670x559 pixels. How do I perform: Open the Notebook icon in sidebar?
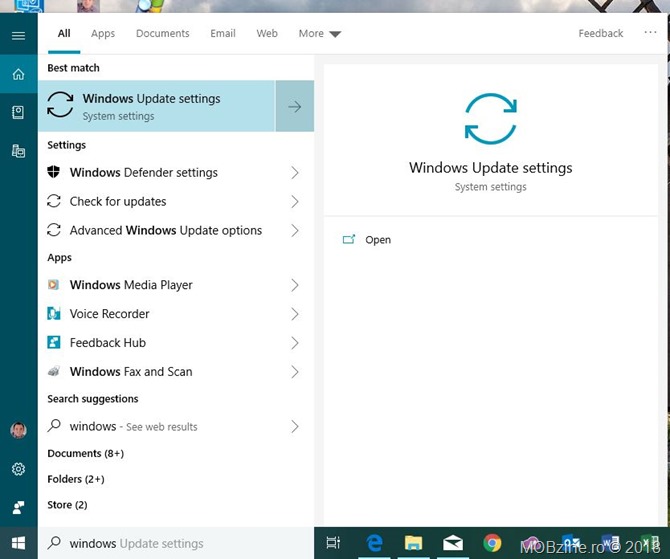[x=18, y=113]
